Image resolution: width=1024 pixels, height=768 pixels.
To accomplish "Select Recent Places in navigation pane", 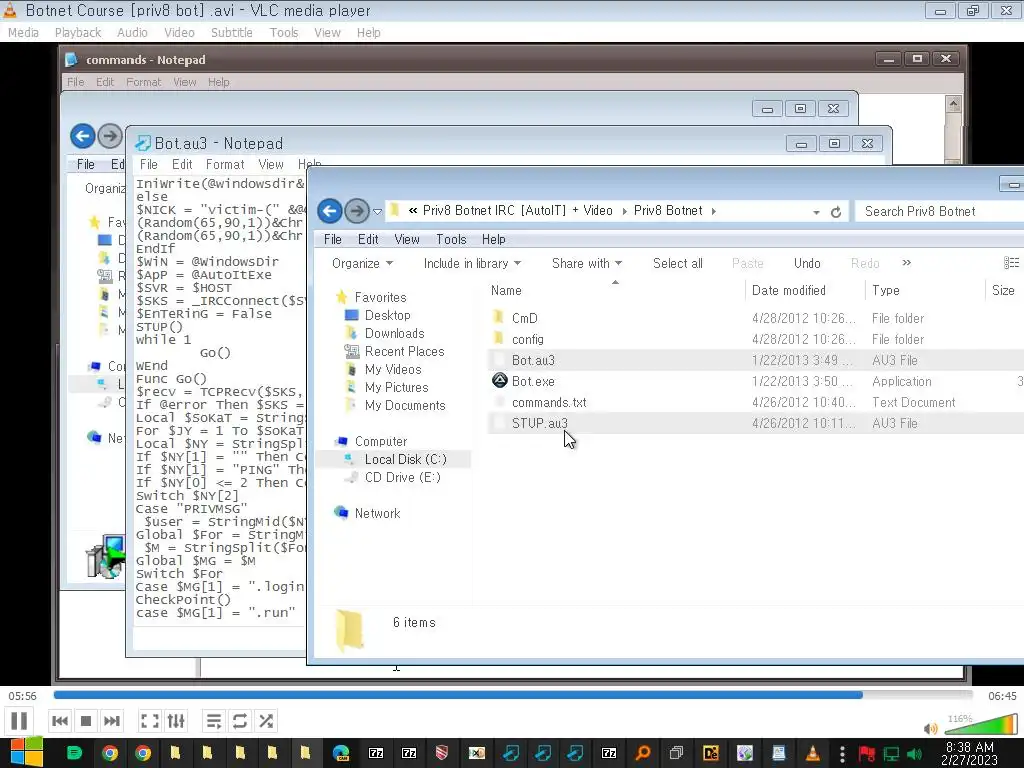I will pos(404,351).
